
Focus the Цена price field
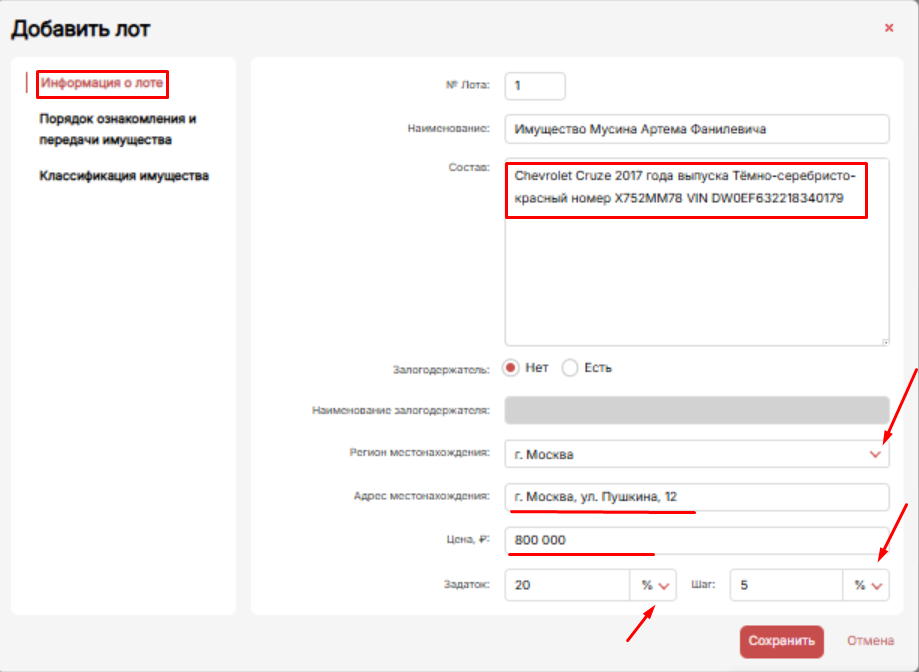(x=696, y=540)
